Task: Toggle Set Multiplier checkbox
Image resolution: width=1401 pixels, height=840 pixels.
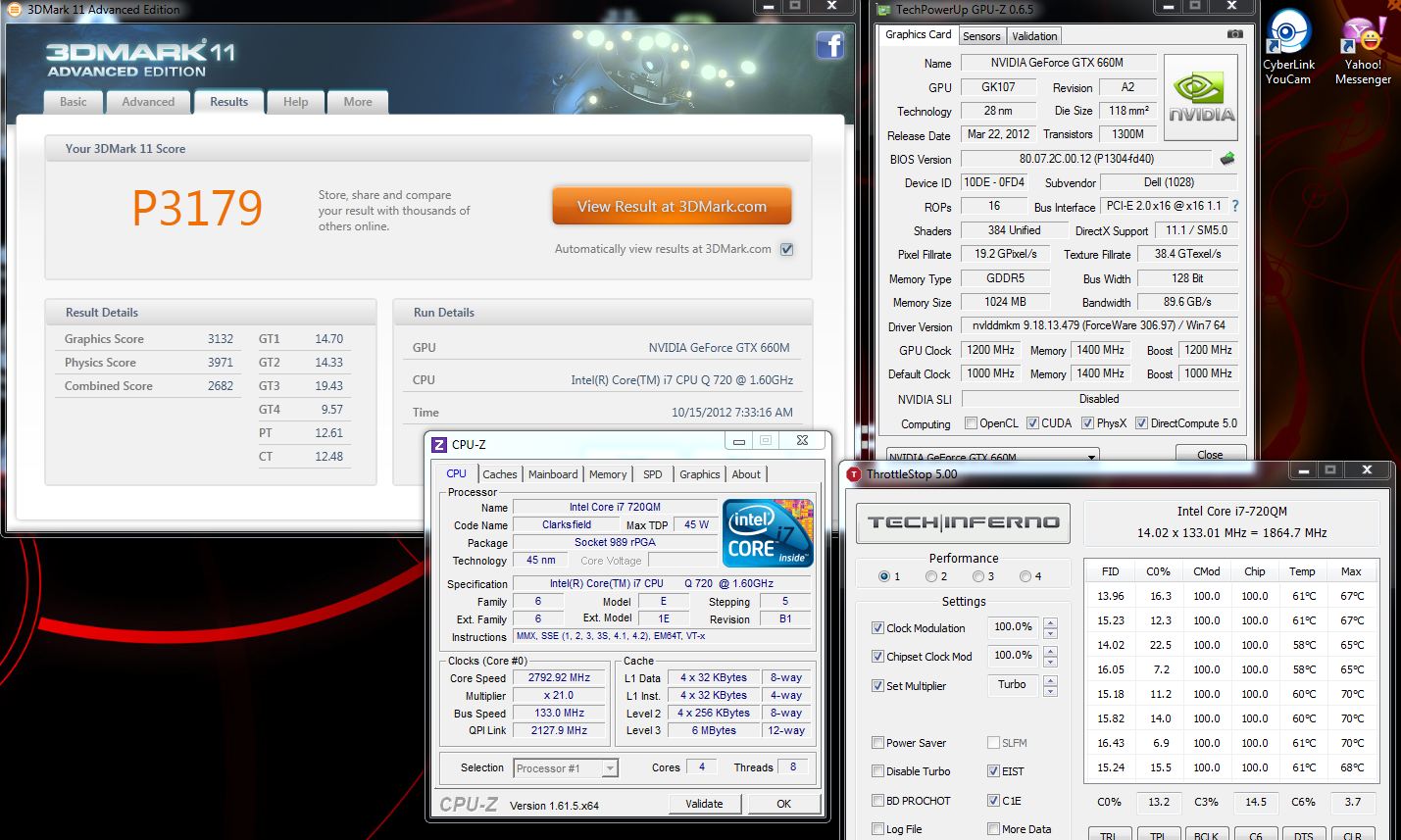Action: click(x=877, y=686)
